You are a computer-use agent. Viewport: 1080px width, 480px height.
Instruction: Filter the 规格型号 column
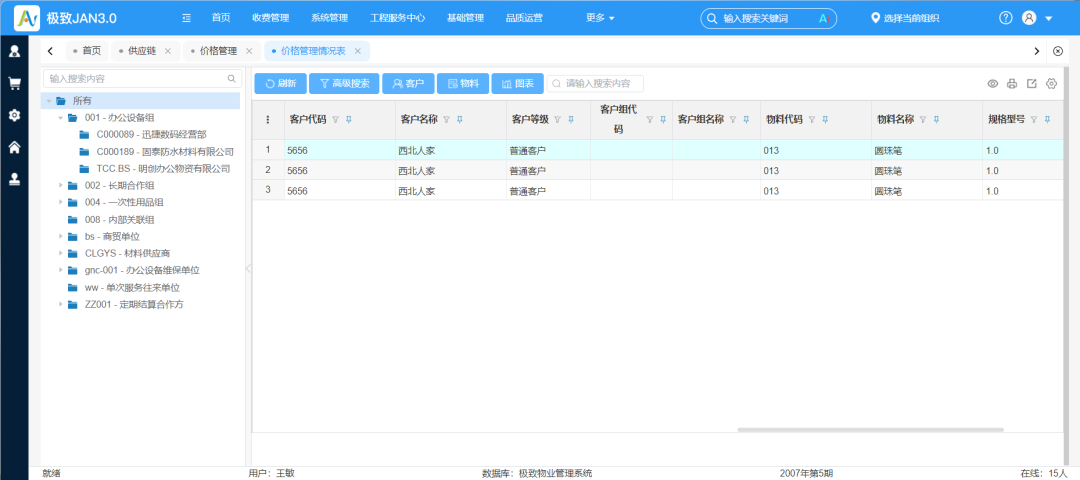(1034, 120)
